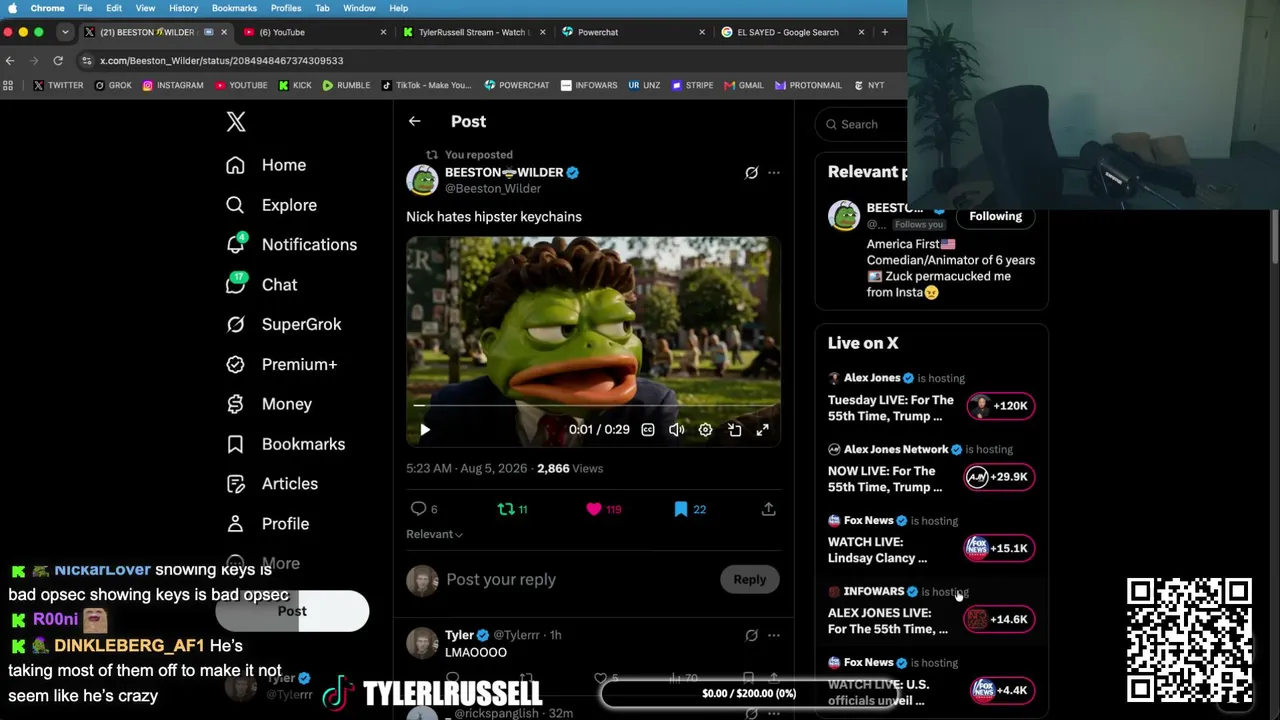Open the TWITTER bookmark
The image size is (1280, 720).
tap(59, 86)
